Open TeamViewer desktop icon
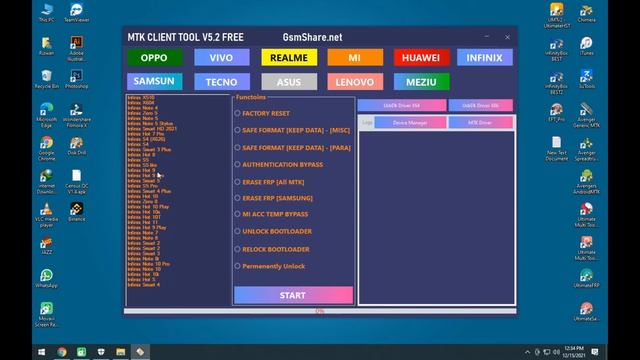This screenshot has width=640, height=360. pyautogui.click(x=76, y=13)
